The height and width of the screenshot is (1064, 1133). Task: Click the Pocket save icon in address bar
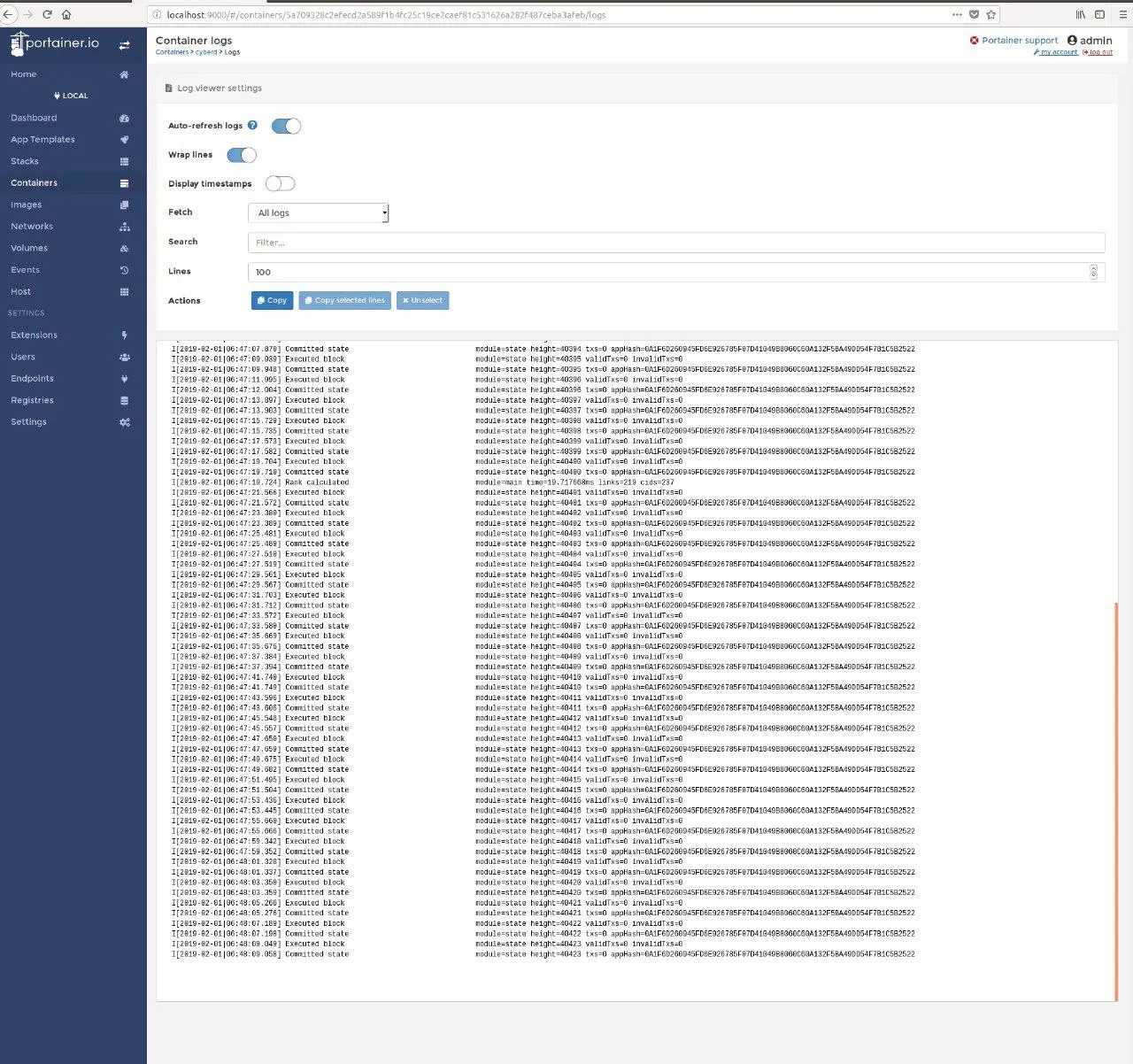coord(974,14)
